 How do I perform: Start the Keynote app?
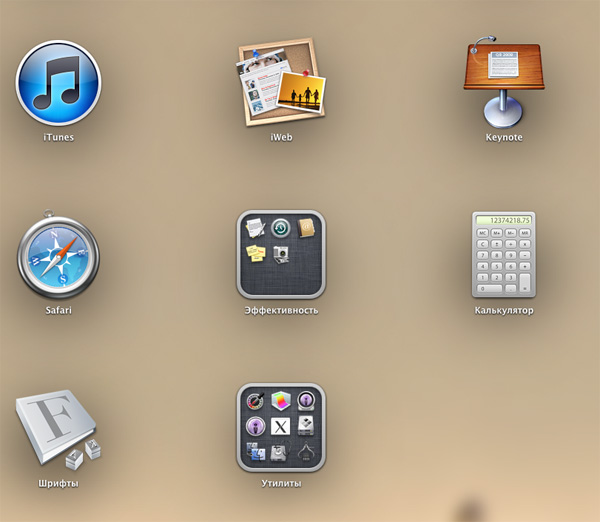(x=504, y=80)
